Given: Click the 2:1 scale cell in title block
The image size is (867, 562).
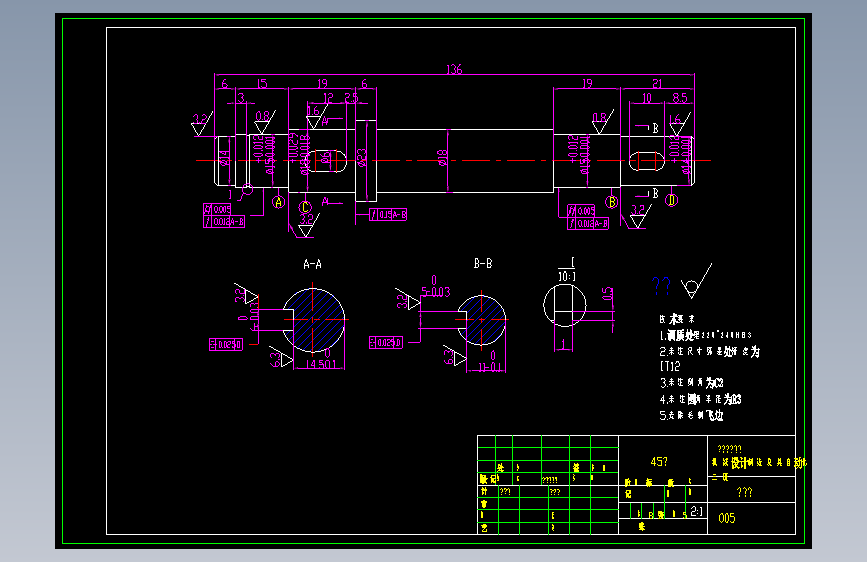Looking at the screenshot, I should coord(697,511).
